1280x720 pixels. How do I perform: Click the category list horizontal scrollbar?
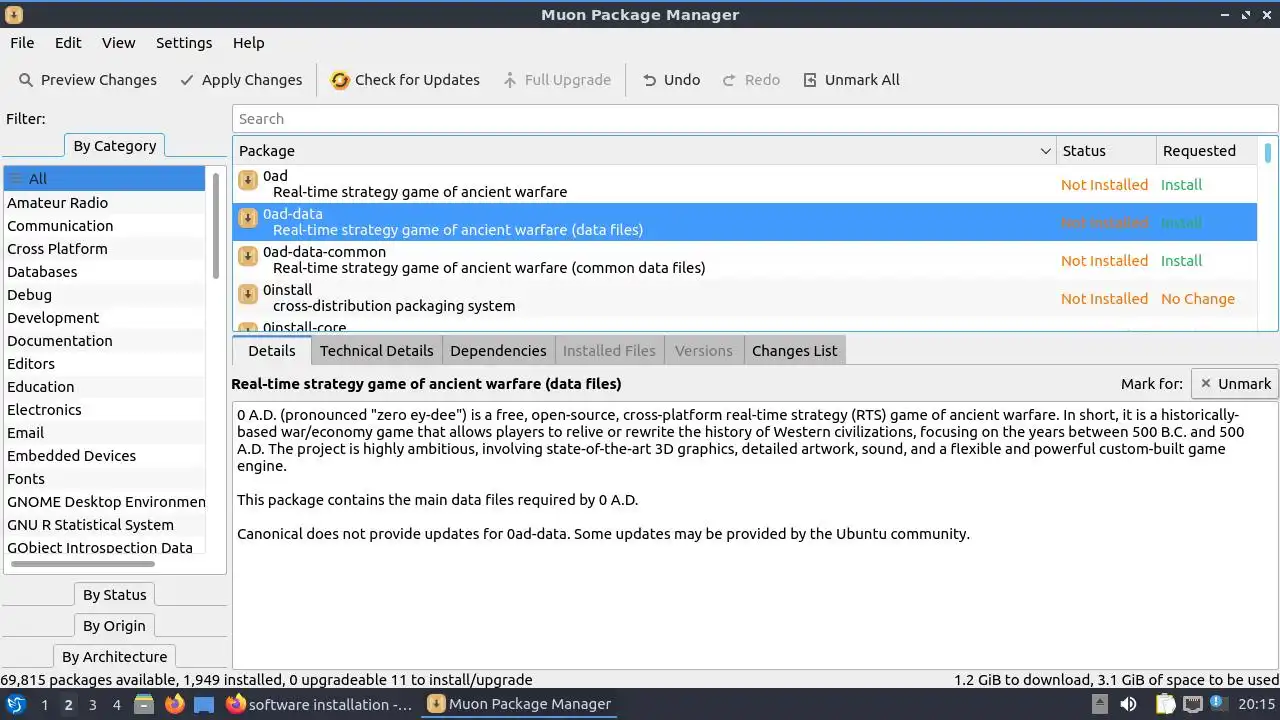tap(82, 564)
